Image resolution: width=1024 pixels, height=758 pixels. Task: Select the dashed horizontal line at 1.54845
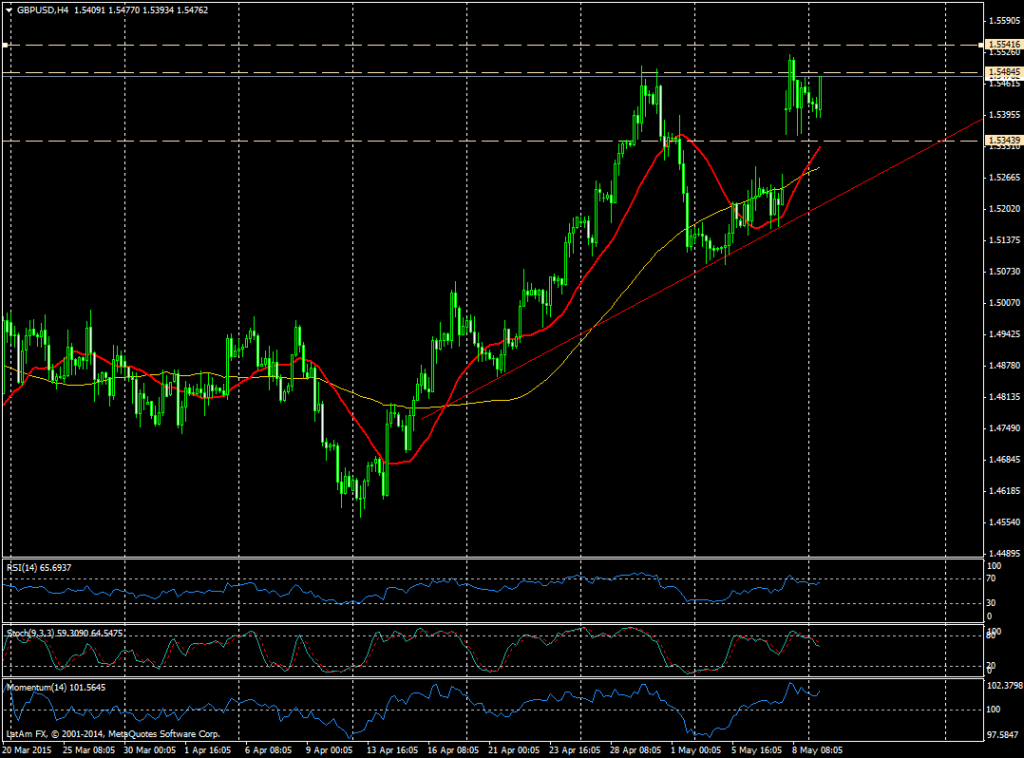point(400,71)
